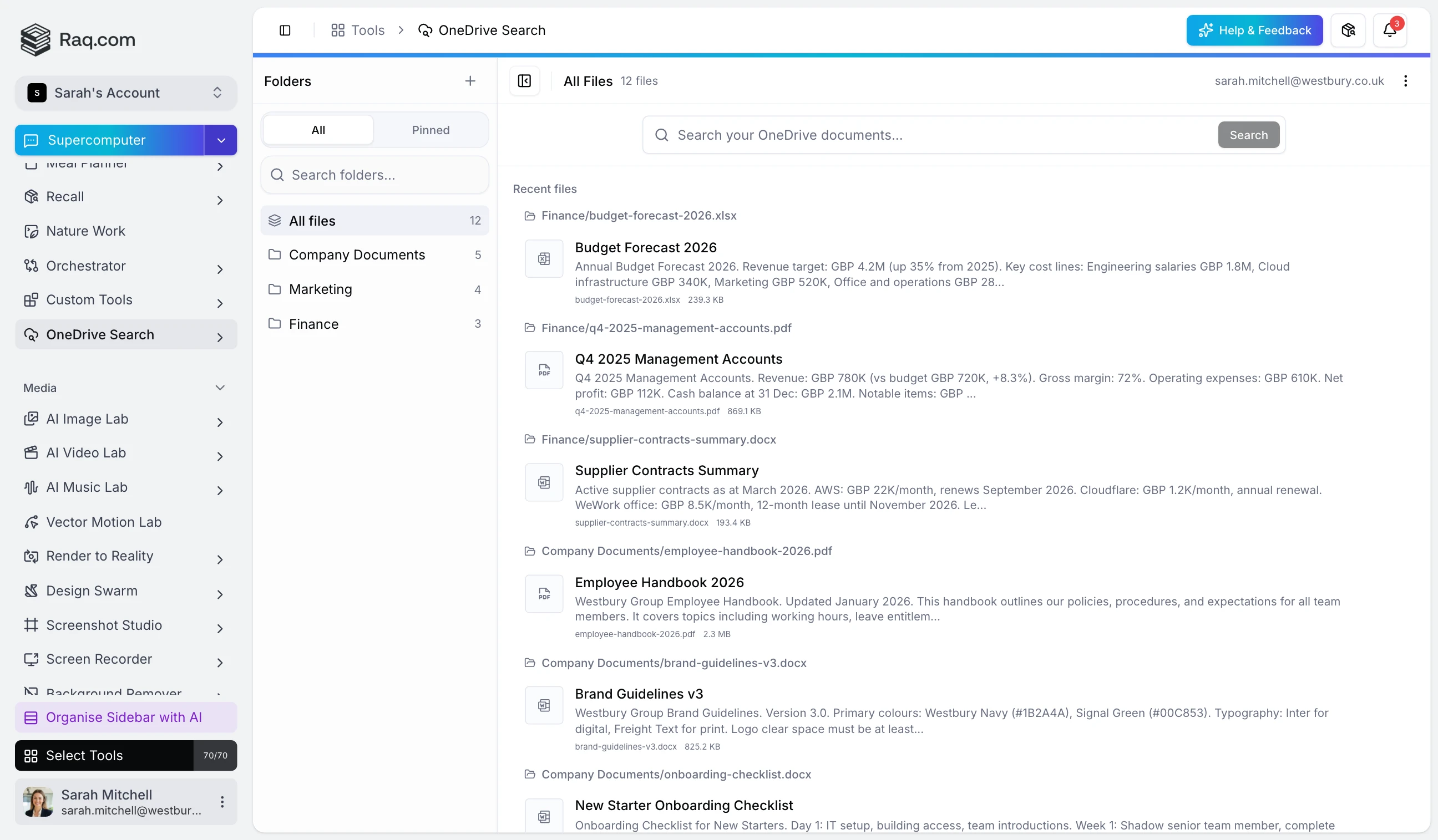Expand the Recall chevron
1438x840 pixels.
[x=220, y=200]
